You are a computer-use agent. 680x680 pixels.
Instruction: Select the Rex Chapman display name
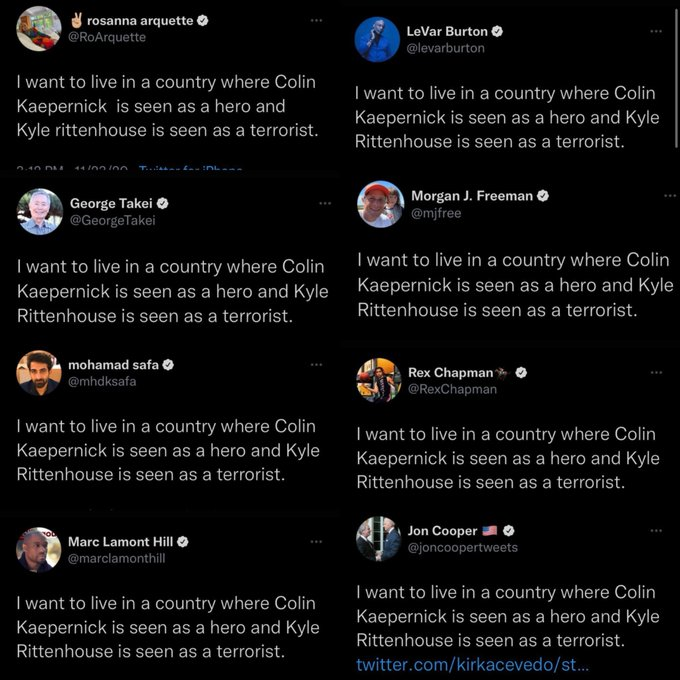451,373
